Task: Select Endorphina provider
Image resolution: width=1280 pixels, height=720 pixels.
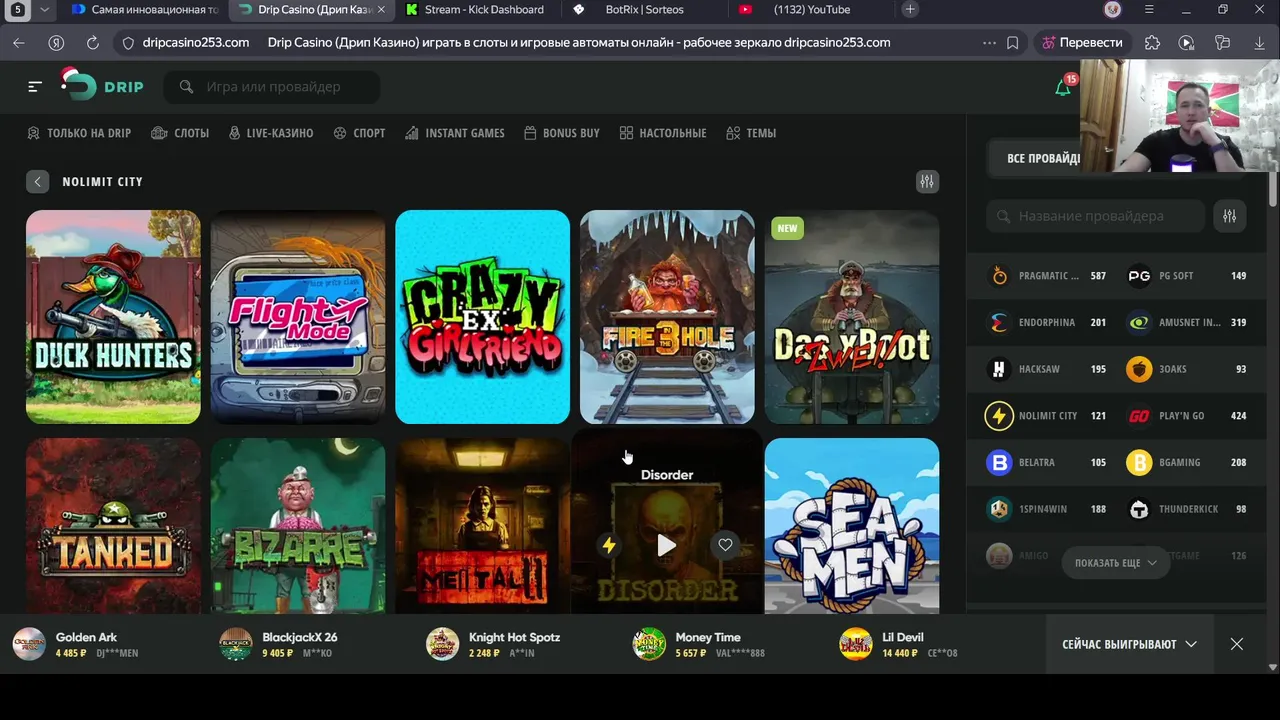Action: (1047, 323)
